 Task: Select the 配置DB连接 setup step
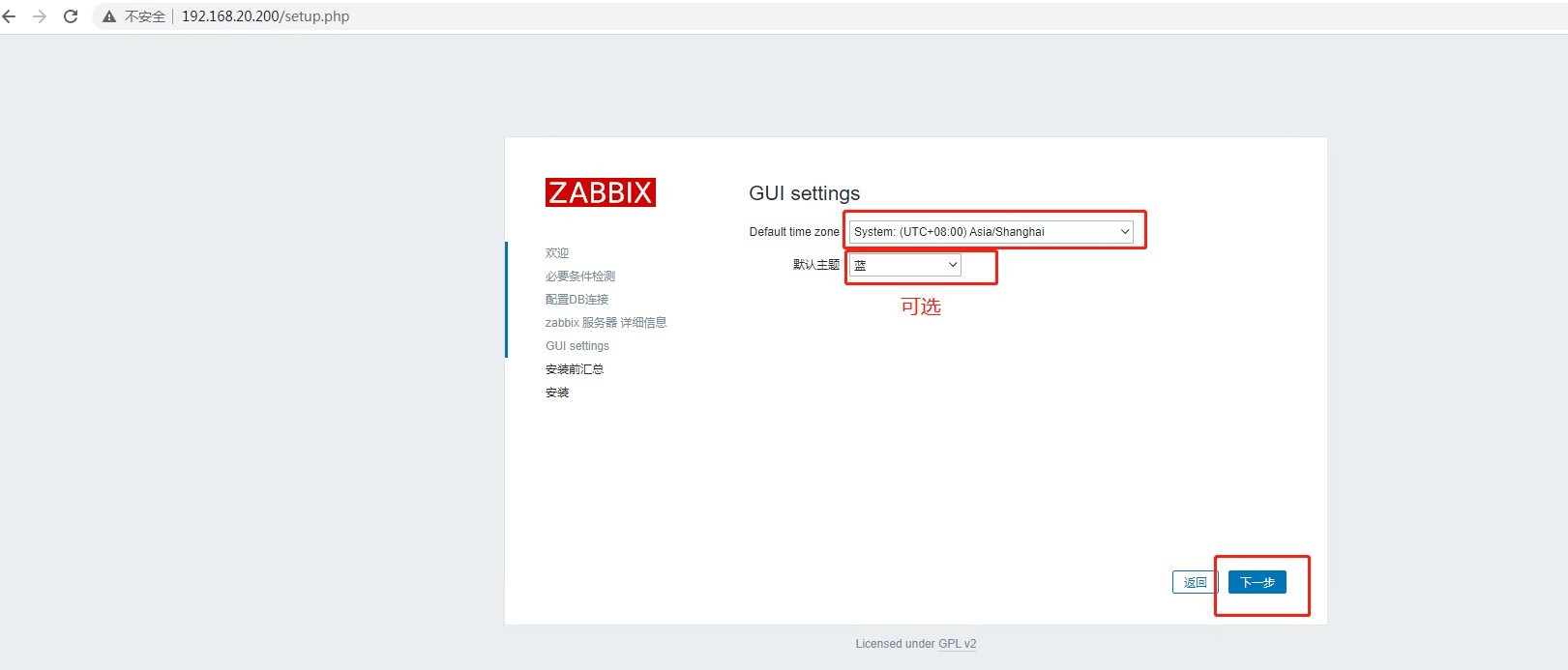(x=577, y=300)
